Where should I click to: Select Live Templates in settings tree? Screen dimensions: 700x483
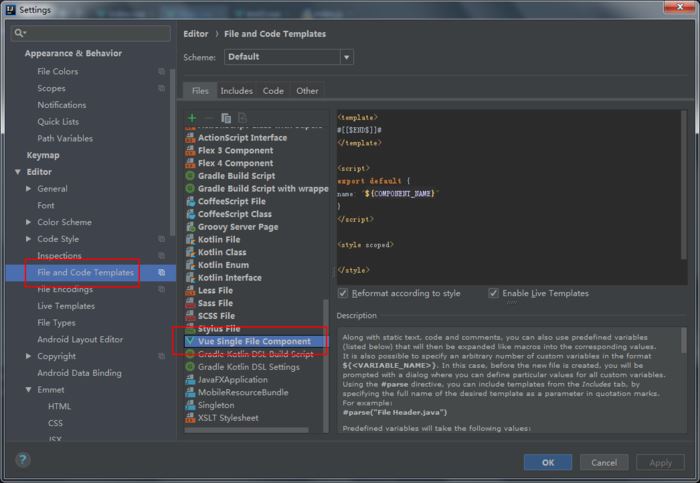(66, 306)
